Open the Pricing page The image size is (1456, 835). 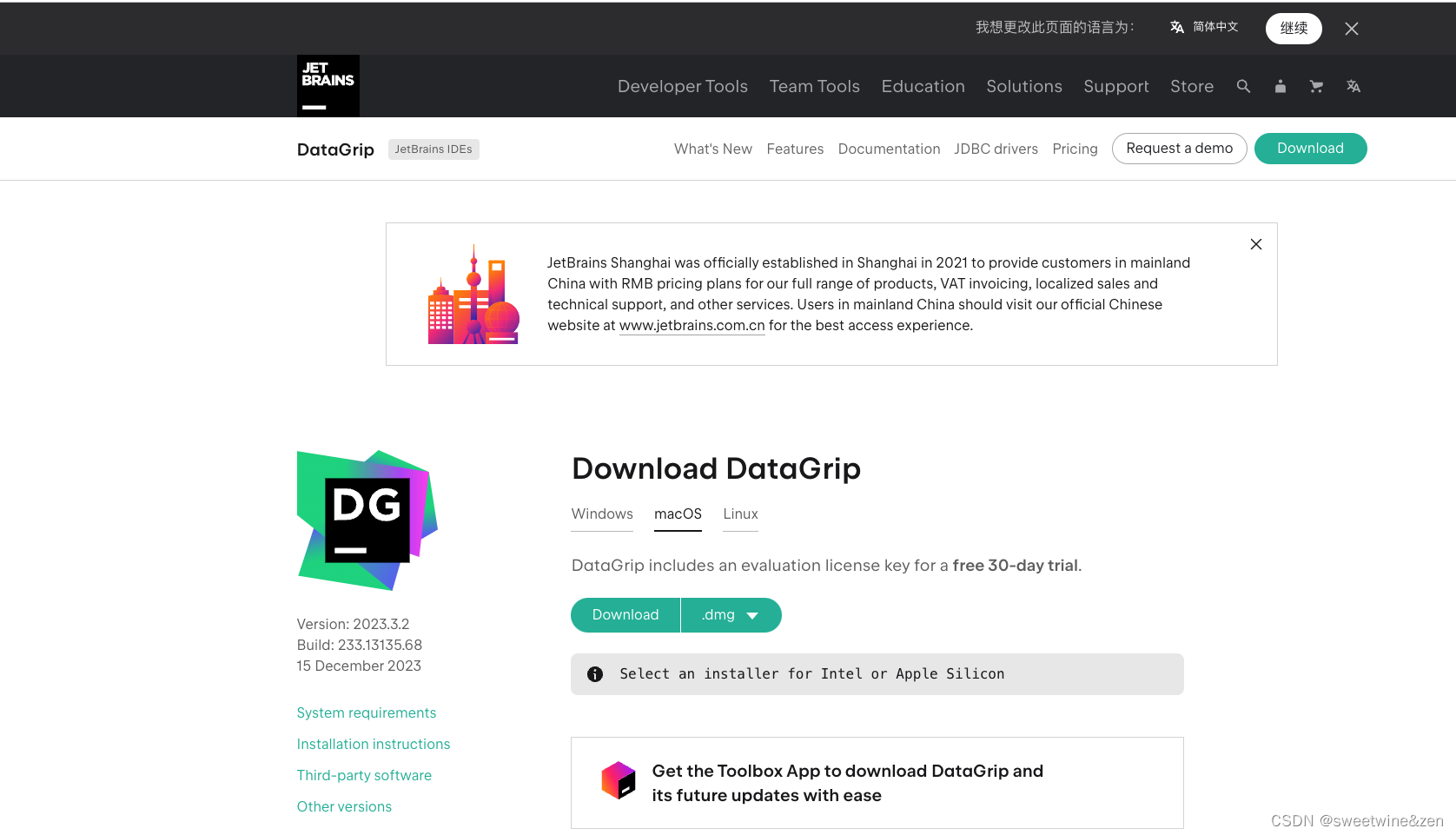(1075, 149)
